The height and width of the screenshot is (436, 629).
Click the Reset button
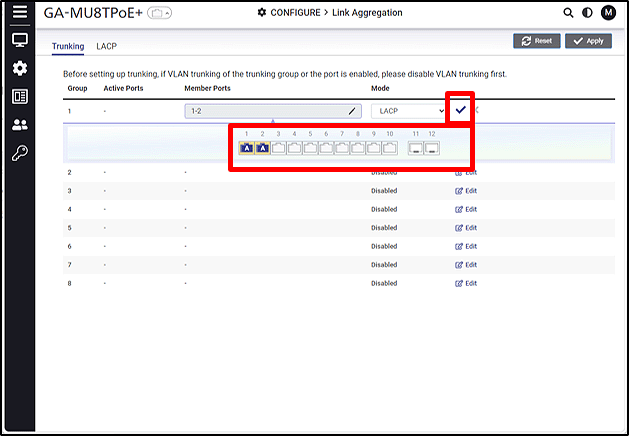537,41
